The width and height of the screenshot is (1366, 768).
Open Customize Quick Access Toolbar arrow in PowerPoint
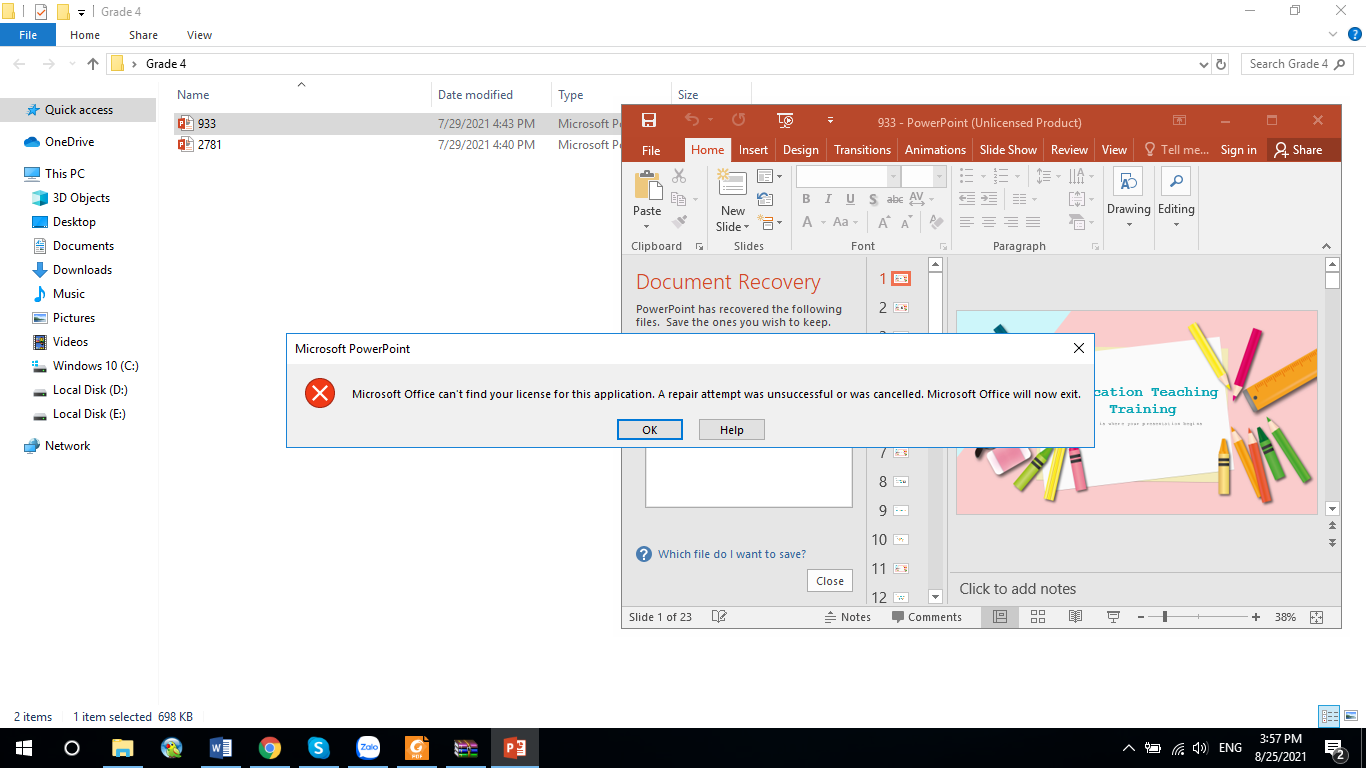pos(831,121)
